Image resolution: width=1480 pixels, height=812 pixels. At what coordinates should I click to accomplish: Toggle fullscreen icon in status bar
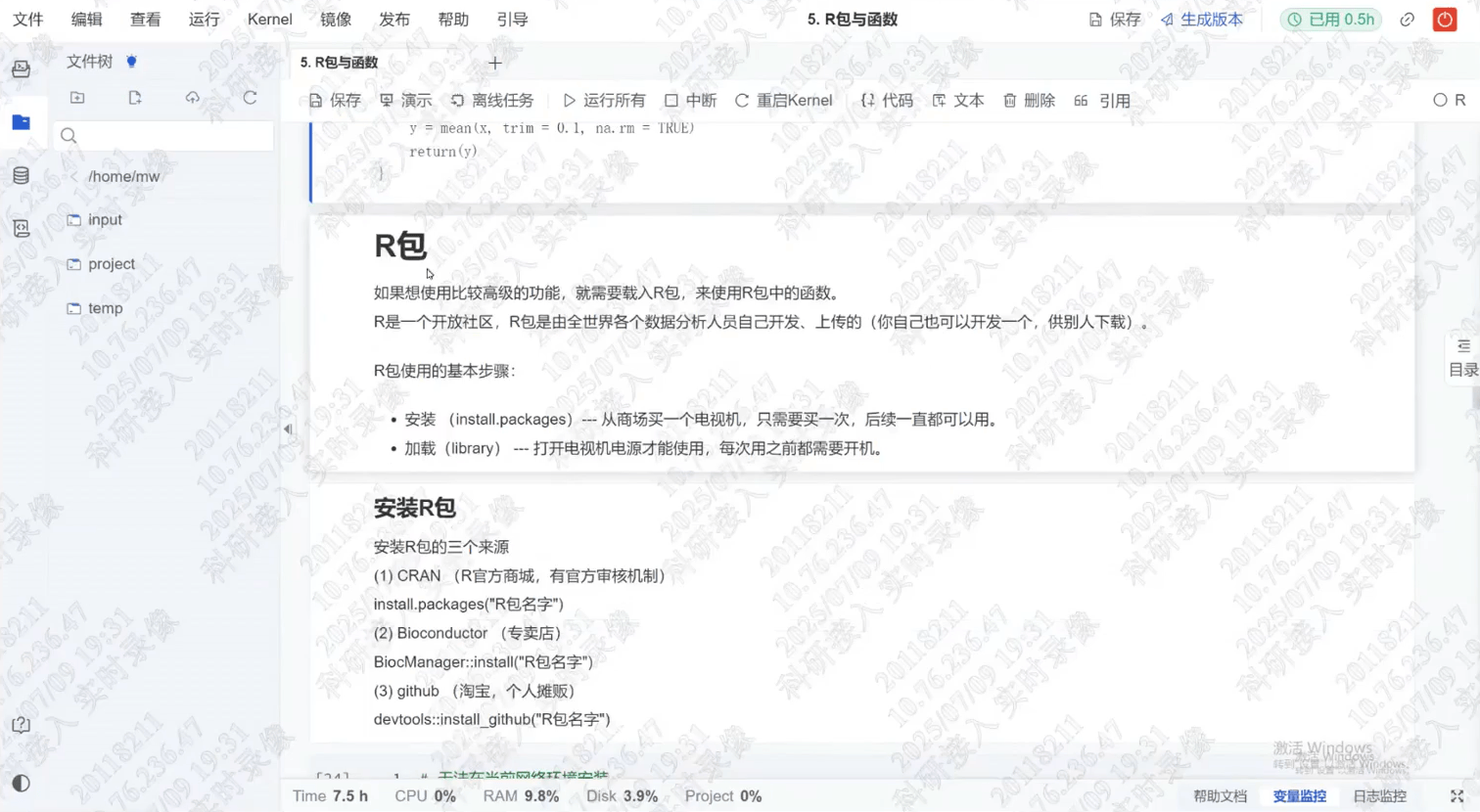click(x=1457, y=796)
